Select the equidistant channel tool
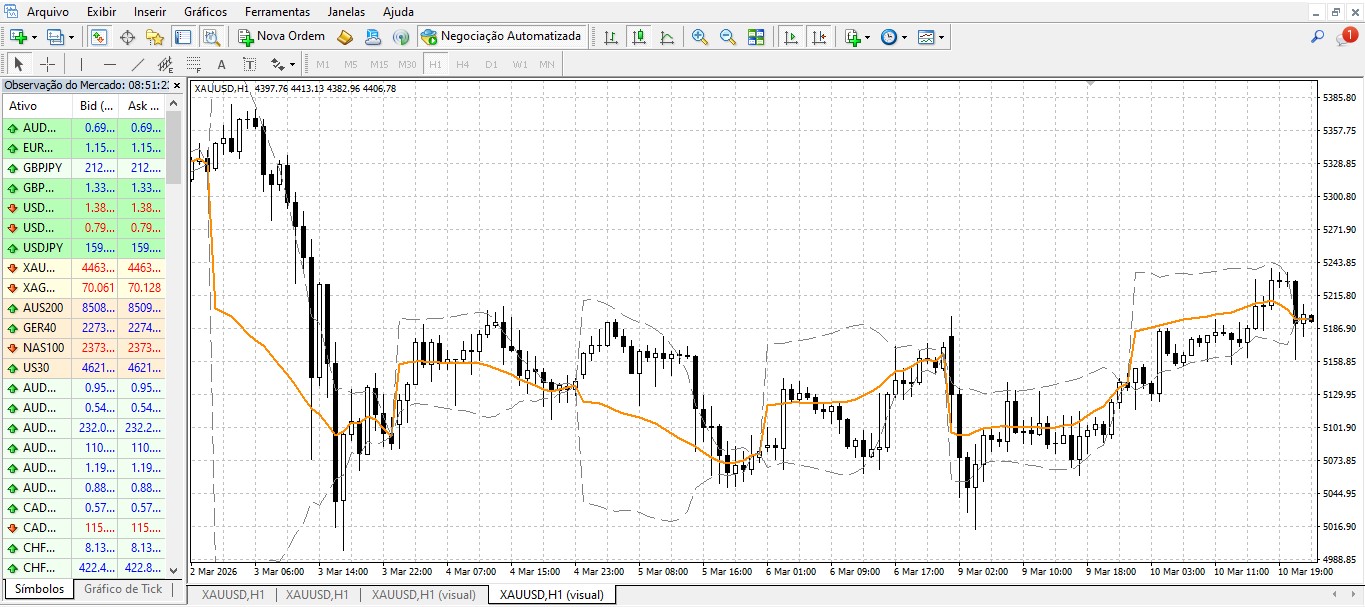The height and width of the screenshot is (607, 1365). click(166, 64)
